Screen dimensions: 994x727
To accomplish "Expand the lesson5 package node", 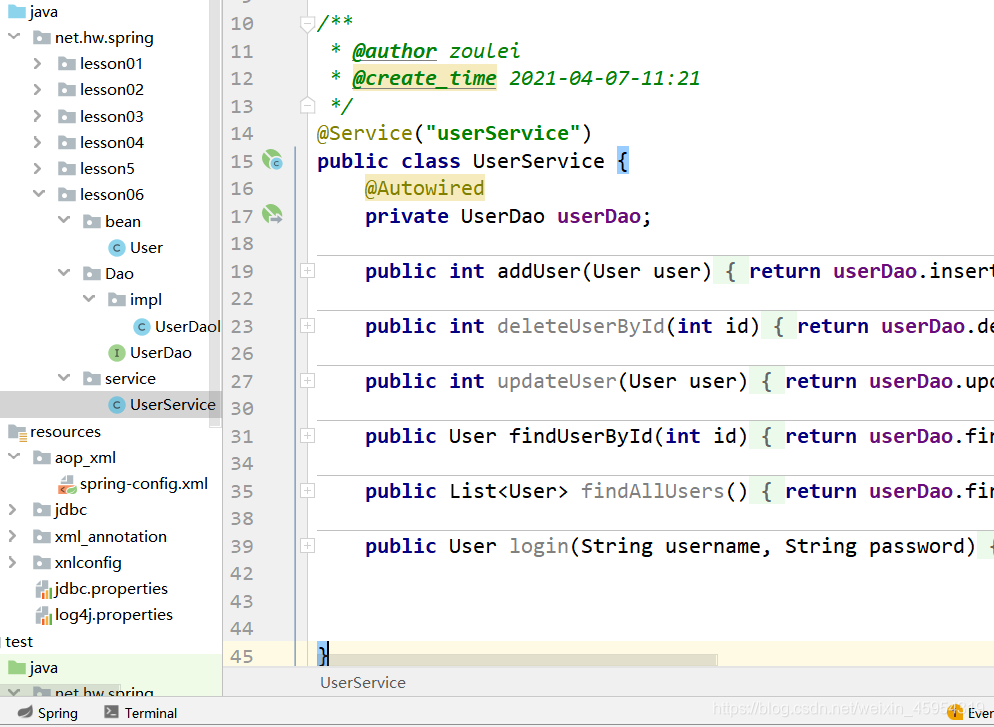I will (x=37, y=169).
